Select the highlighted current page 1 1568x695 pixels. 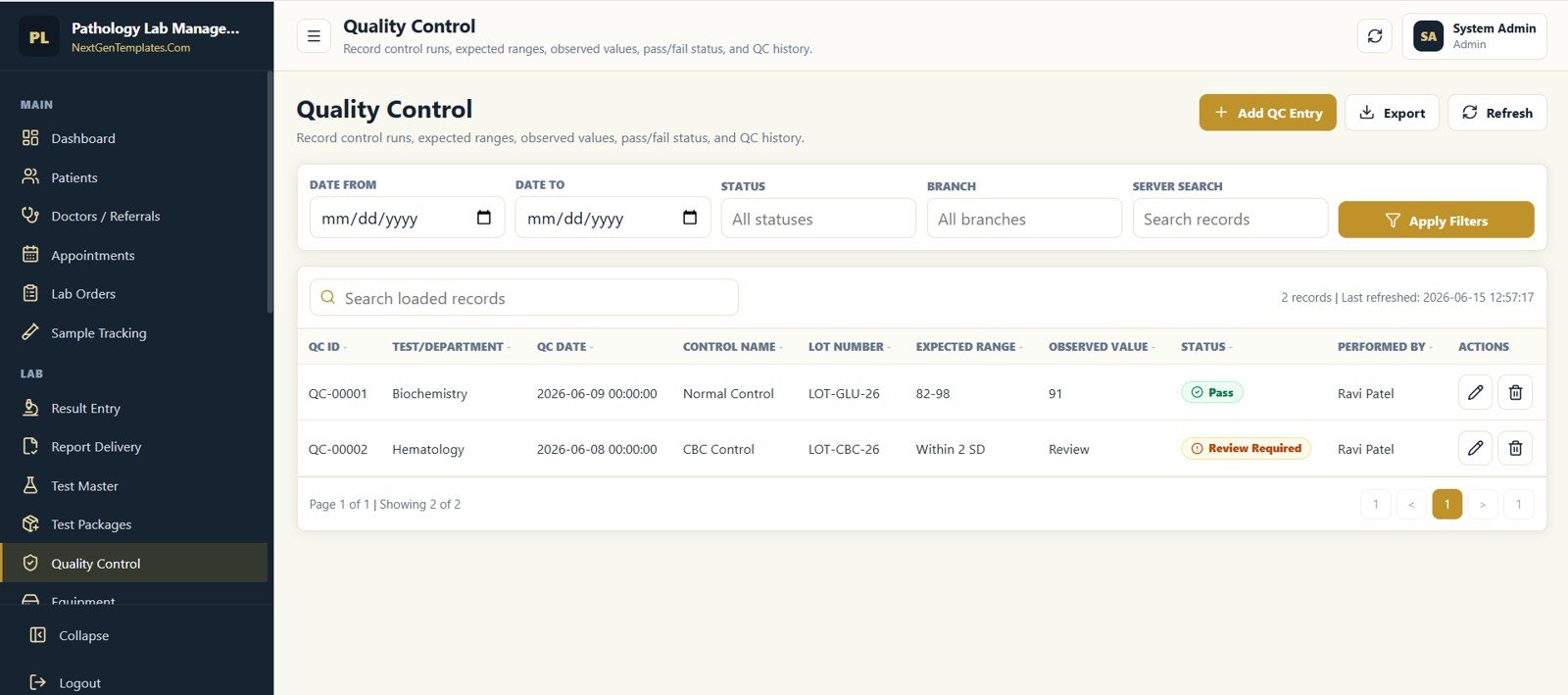(x=1446, y=504)
